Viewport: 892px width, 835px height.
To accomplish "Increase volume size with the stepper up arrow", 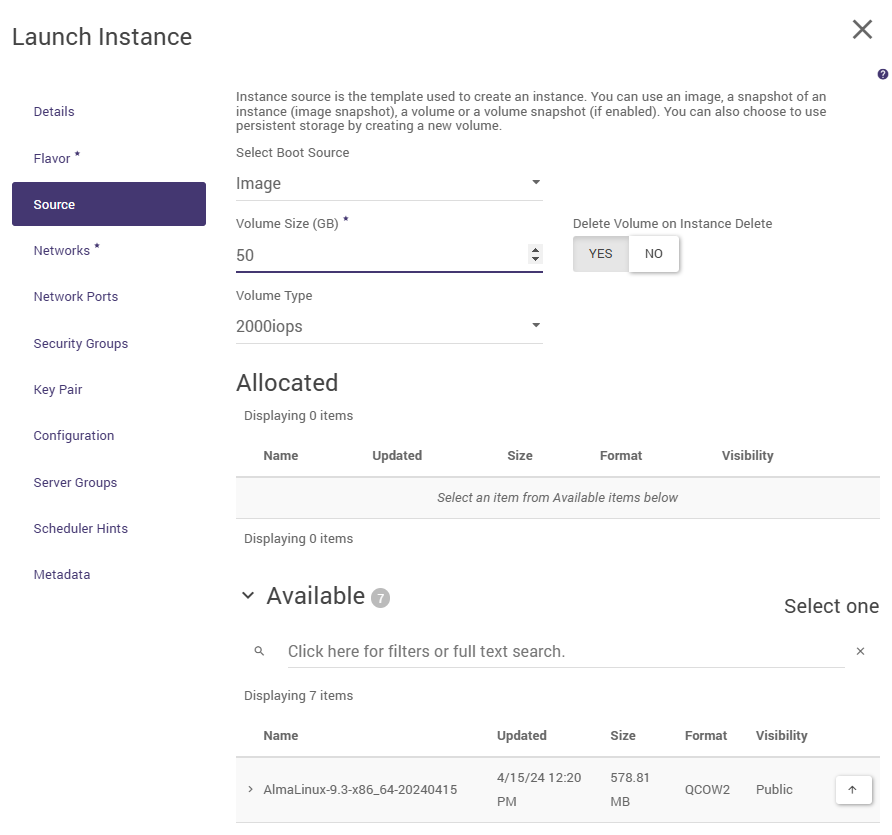I will click(536, 250).
